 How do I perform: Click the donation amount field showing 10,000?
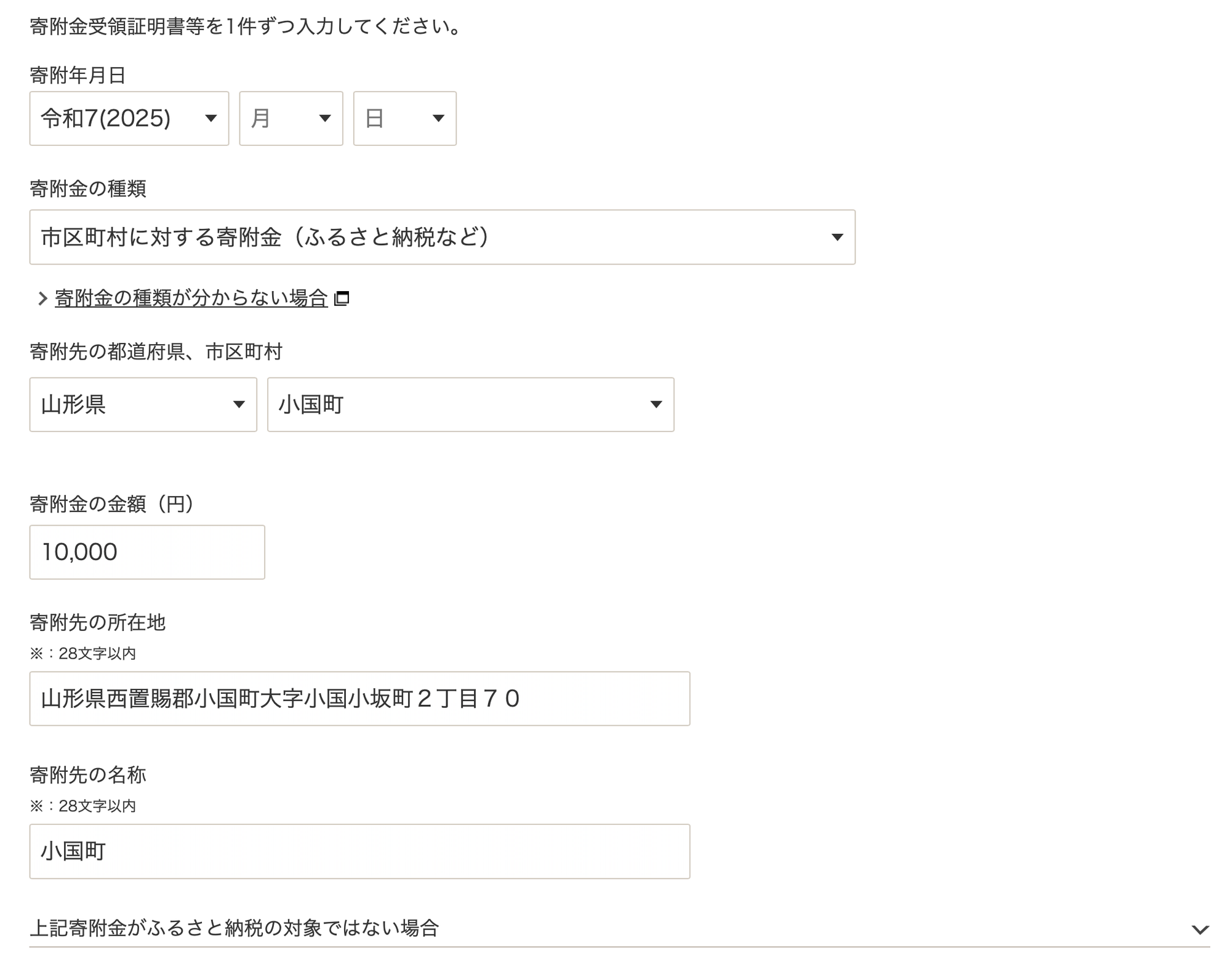coord(146,552)
